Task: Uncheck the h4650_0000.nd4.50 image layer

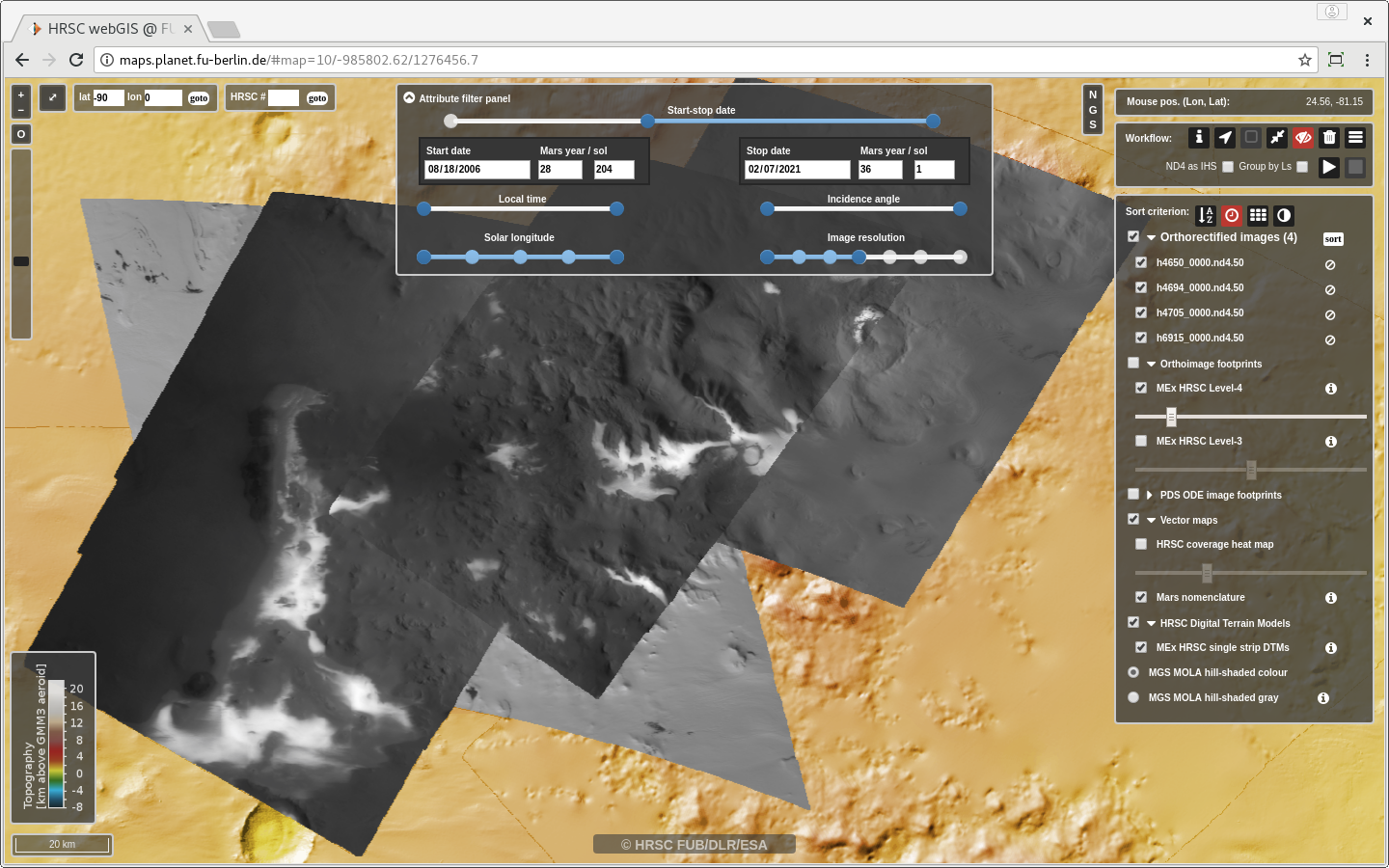Action: coord(1141,262)
